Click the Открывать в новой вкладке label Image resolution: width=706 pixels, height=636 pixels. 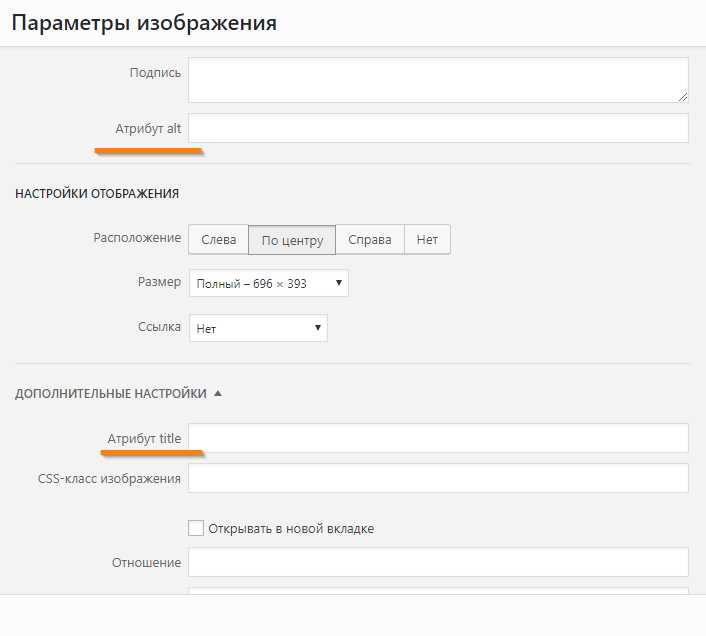coord(291,528)
